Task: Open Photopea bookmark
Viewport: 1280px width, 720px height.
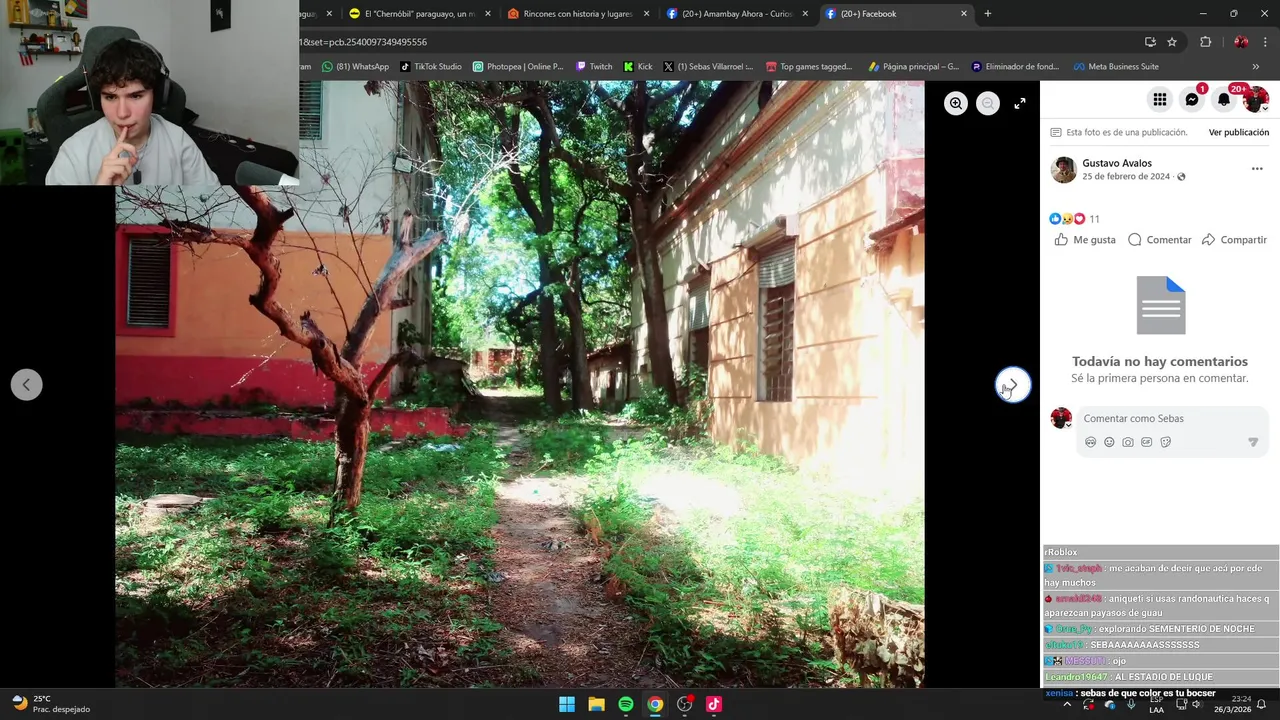Action: (518, 67)
